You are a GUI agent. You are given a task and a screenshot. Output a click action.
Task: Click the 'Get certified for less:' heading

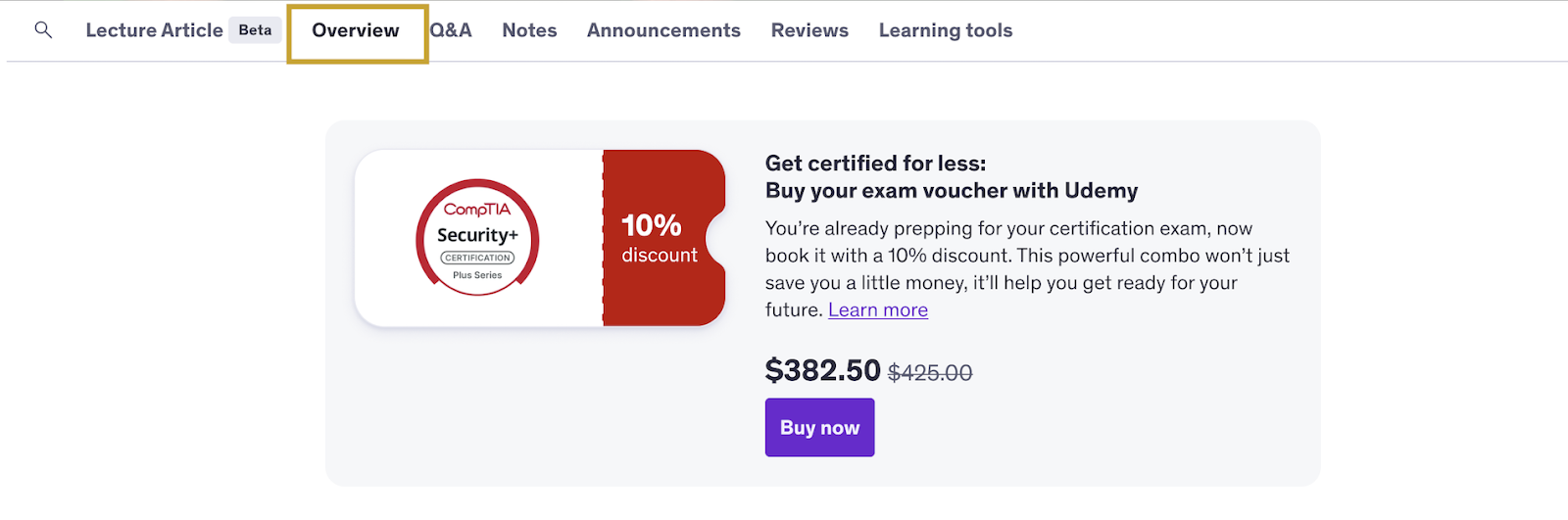(x=876, y=163)
